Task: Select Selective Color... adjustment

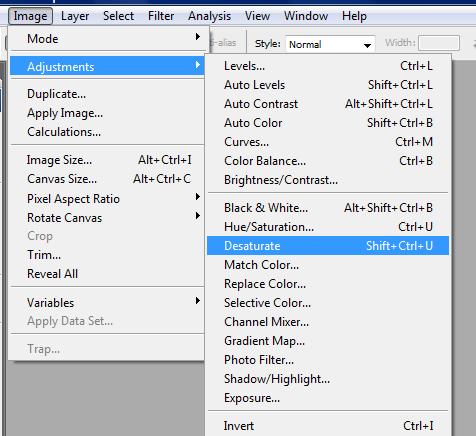Action: coord(328,303)
